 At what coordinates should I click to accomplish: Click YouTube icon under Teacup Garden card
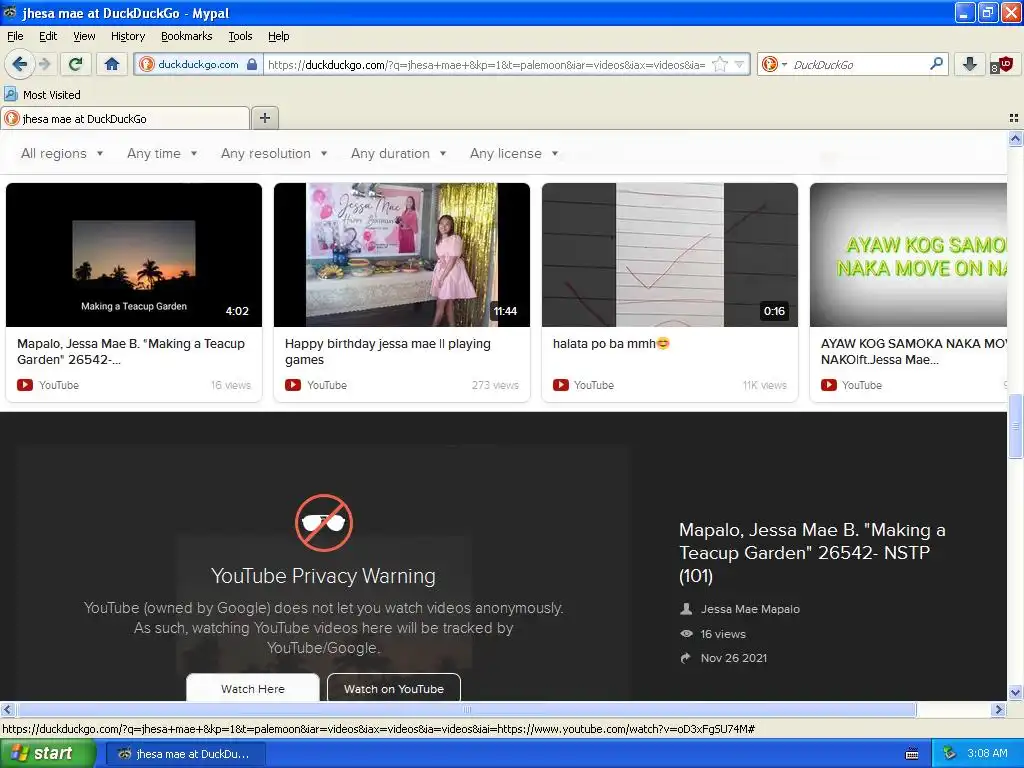point(25,385)
